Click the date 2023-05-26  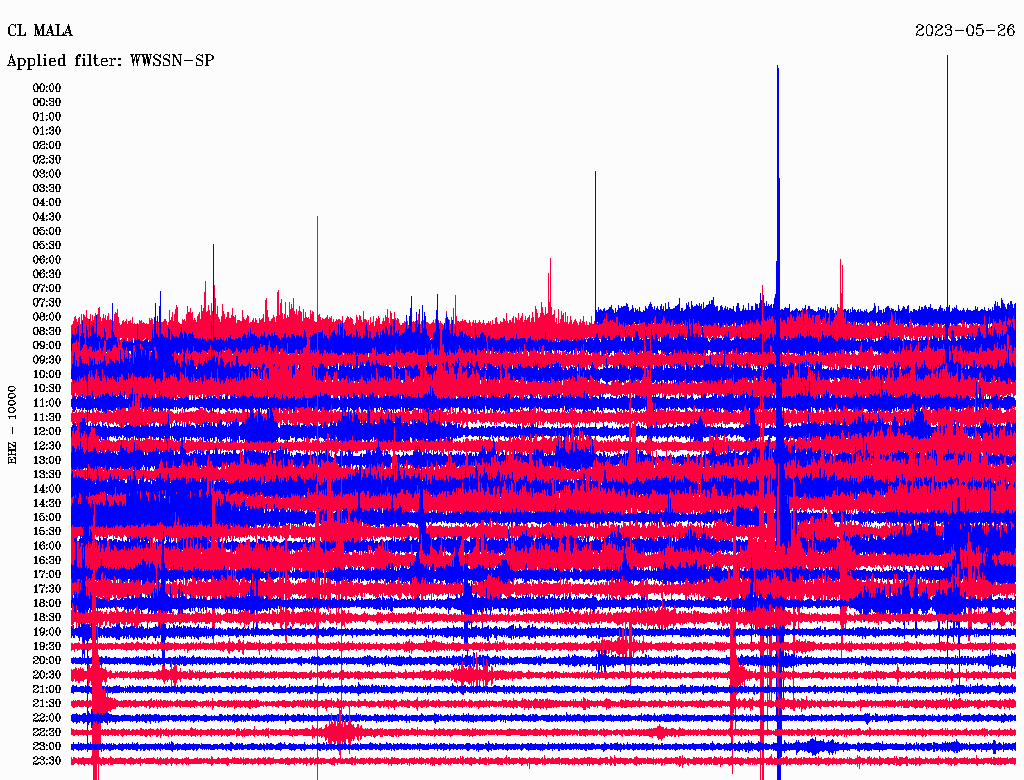(965, 31)
